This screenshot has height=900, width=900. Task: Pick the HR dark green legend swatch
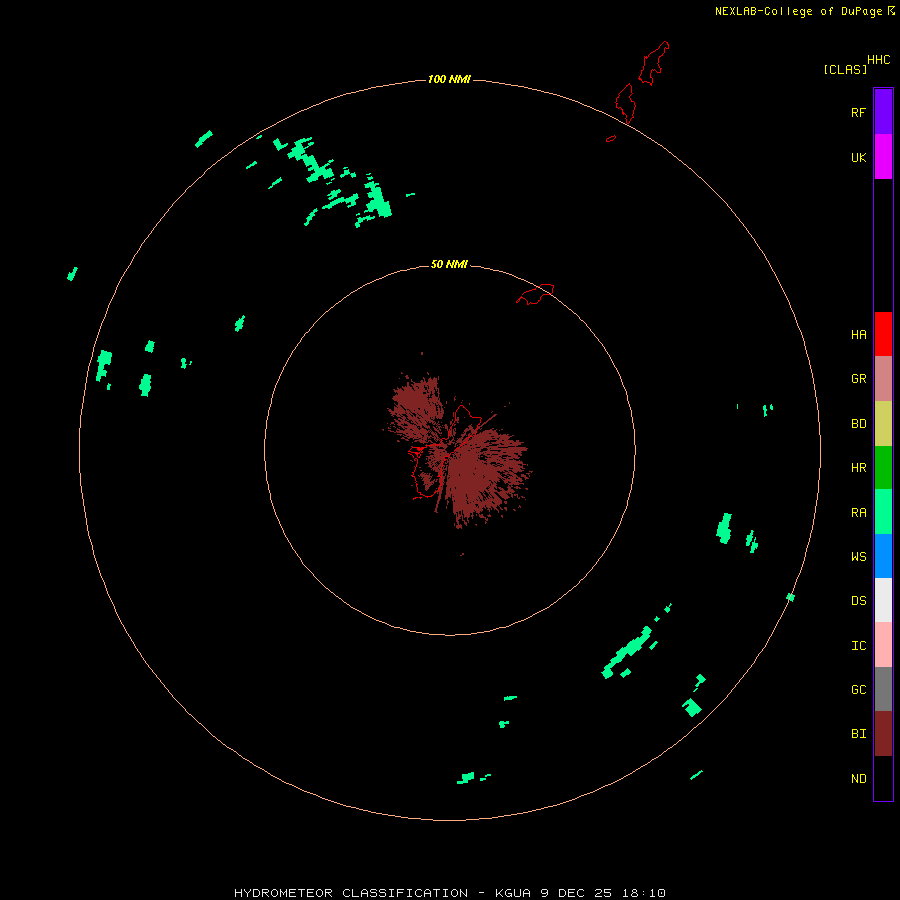click(x=883, y=468)
